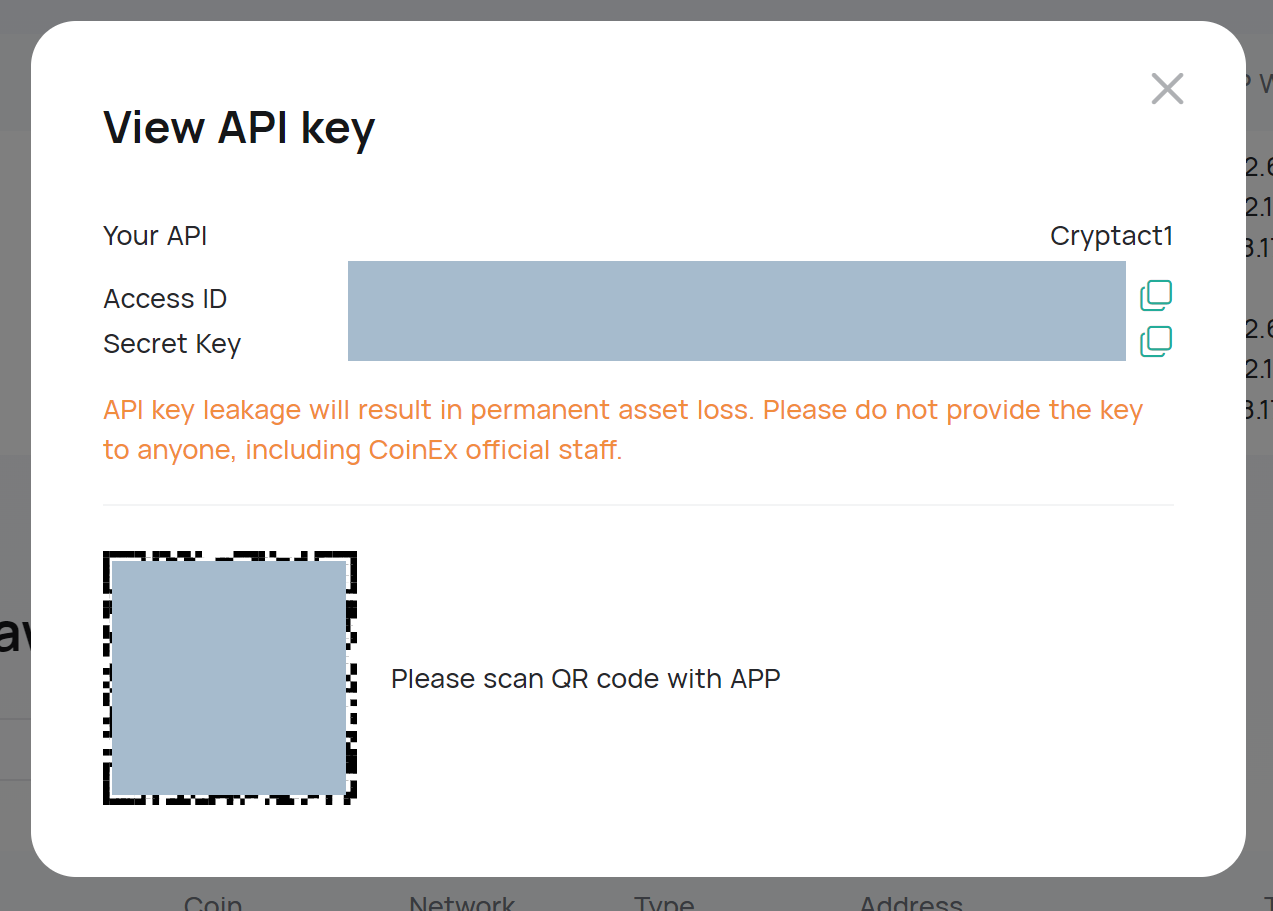The image size is (1273, 911).
Task: Click the Type column header behind dialog
Action: tap(664, 902)
